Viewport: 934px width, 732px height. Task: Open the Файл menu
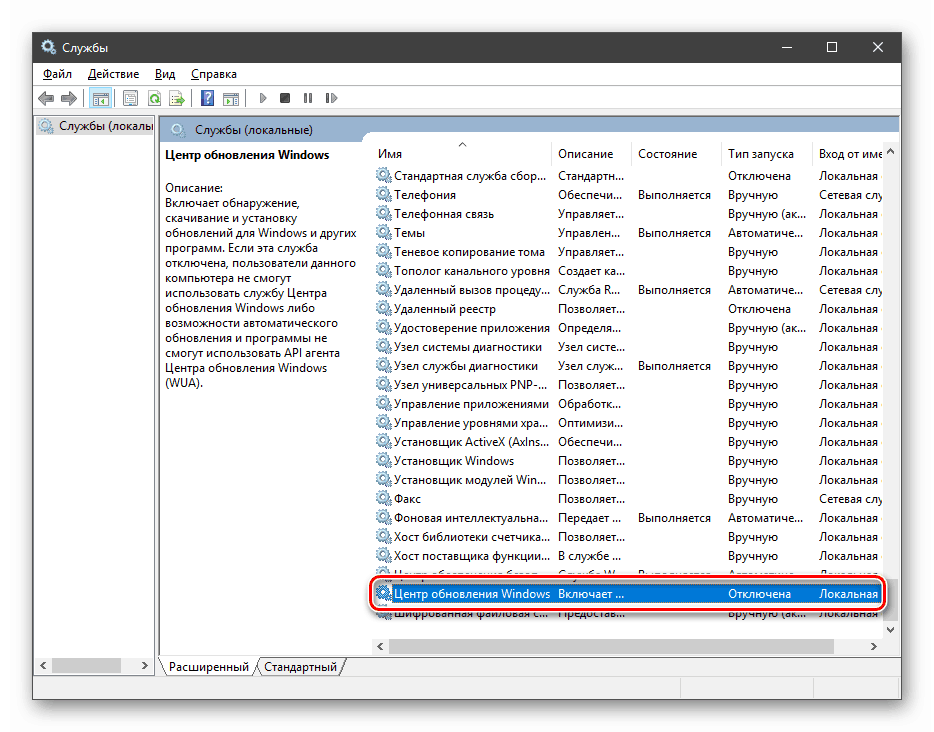(x=57, y=74)
